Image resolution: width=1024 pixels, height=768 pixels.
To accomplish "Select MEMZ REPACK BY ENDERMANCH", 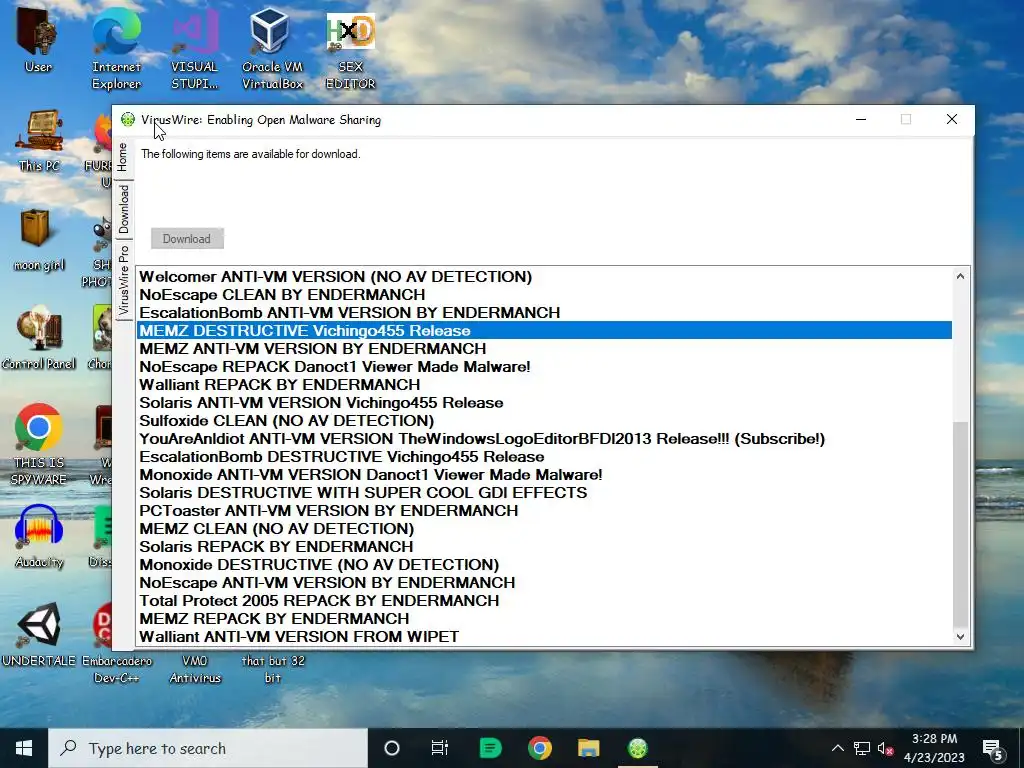I will [x=544, y=618].
